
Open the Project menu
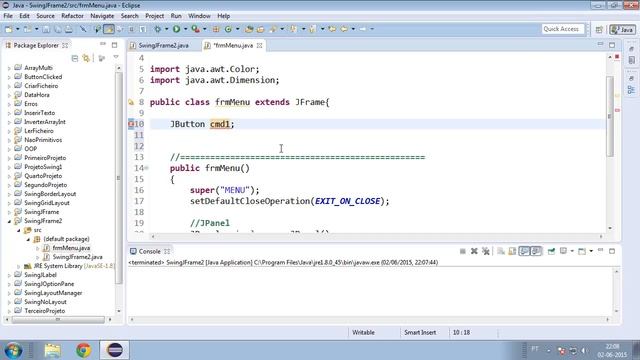[154, 16]
